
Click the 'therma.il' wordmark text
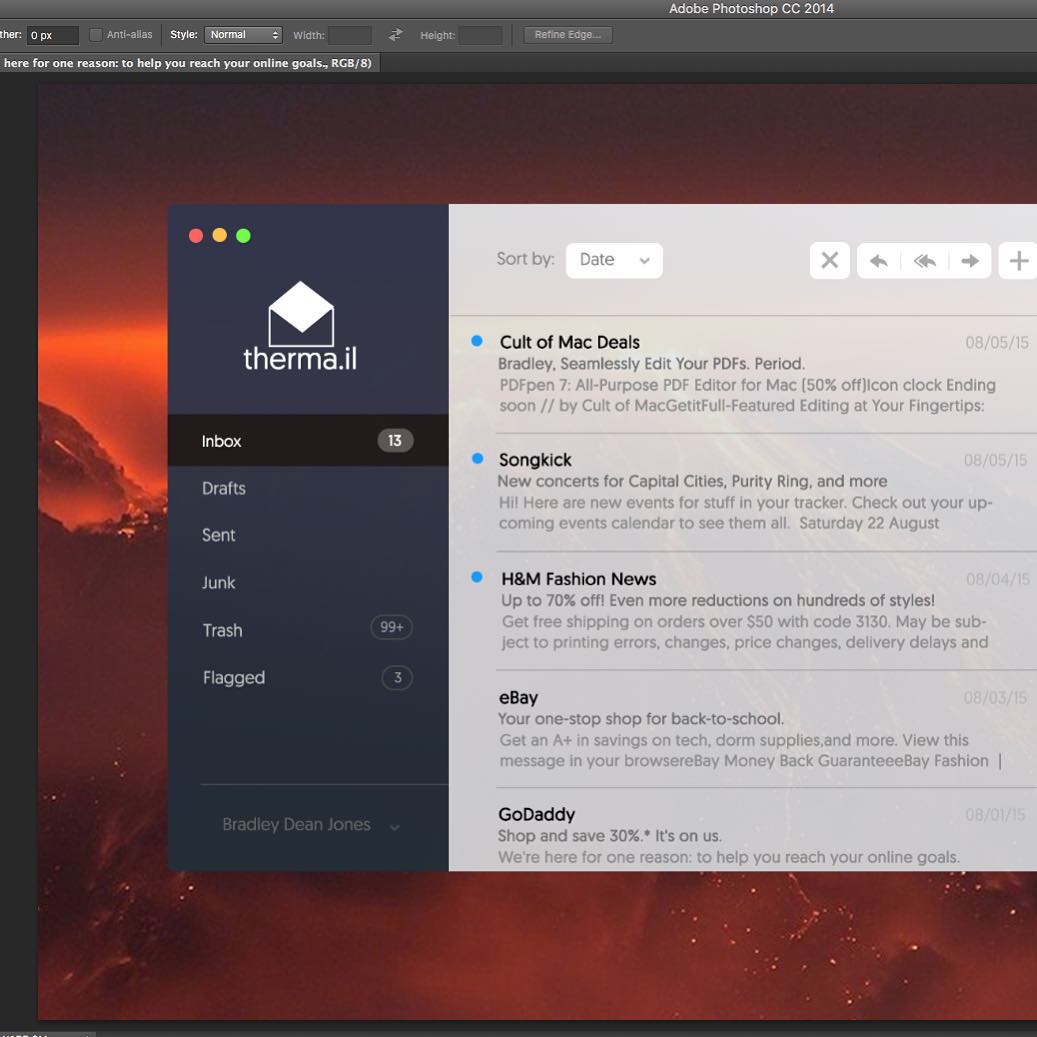coord(300,359)
